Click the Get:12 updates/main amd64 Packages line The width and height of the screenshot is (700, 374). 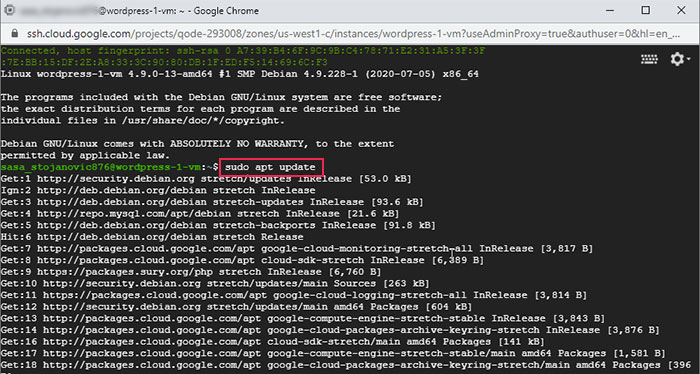[237, 307]
